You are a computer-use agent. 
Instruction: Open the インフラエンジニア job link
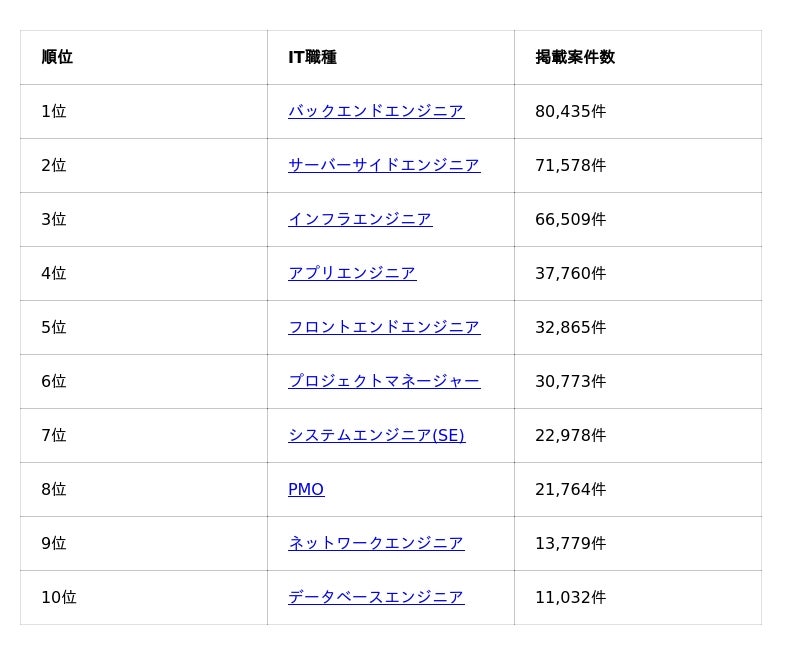[360, 219]
